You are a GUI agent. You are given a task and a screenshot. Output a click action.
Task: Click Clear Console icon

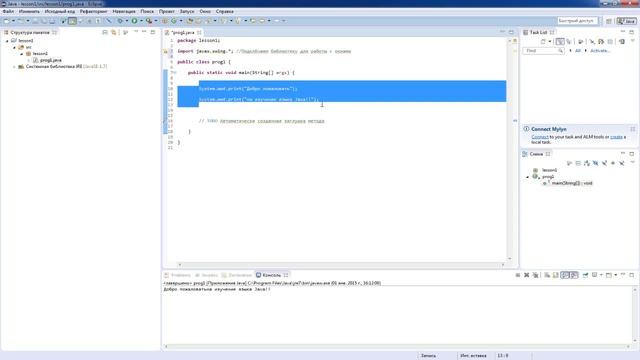547,275
